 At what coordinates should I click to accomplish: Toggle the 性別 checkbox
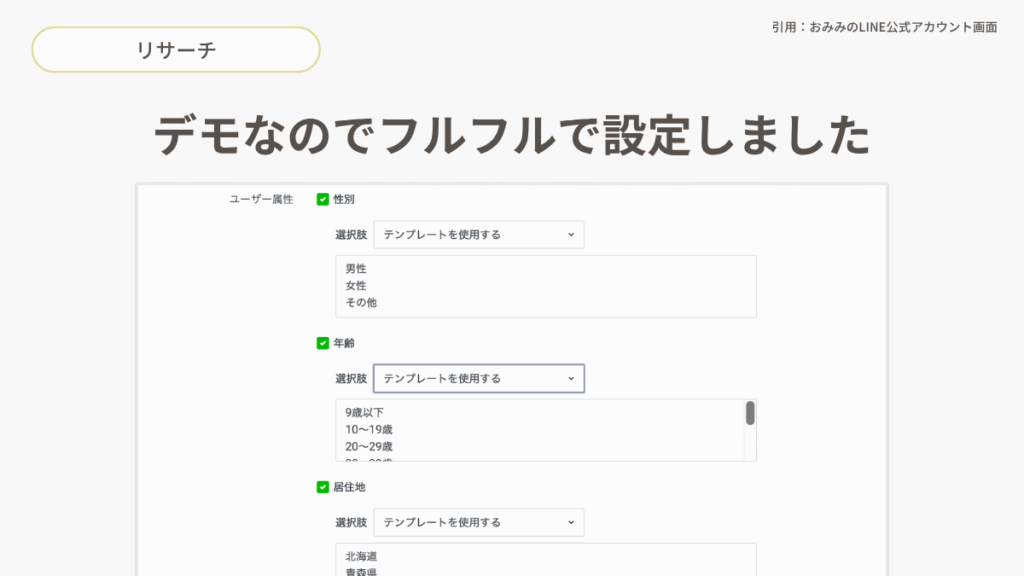click(323, 199)
